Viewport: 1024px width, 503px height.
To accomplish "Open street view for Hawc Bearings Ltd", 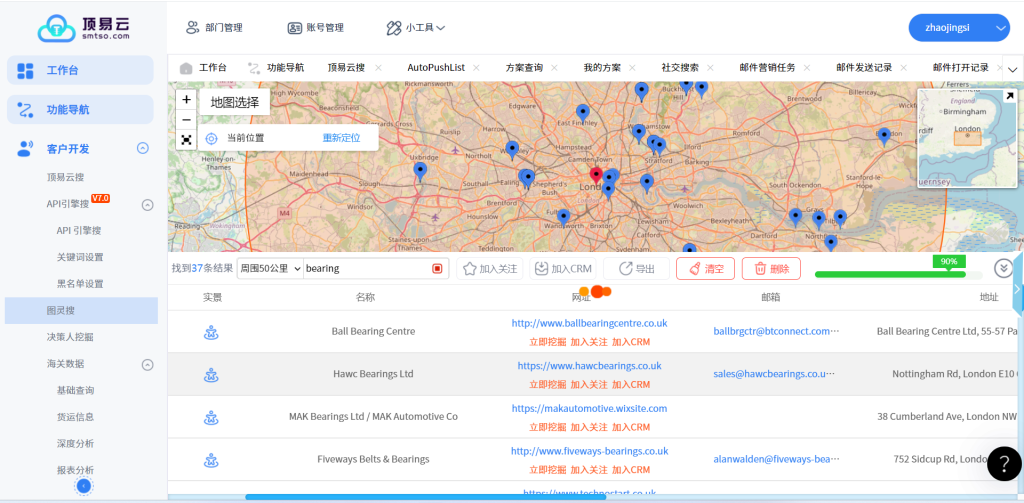I will click(211, 375).
